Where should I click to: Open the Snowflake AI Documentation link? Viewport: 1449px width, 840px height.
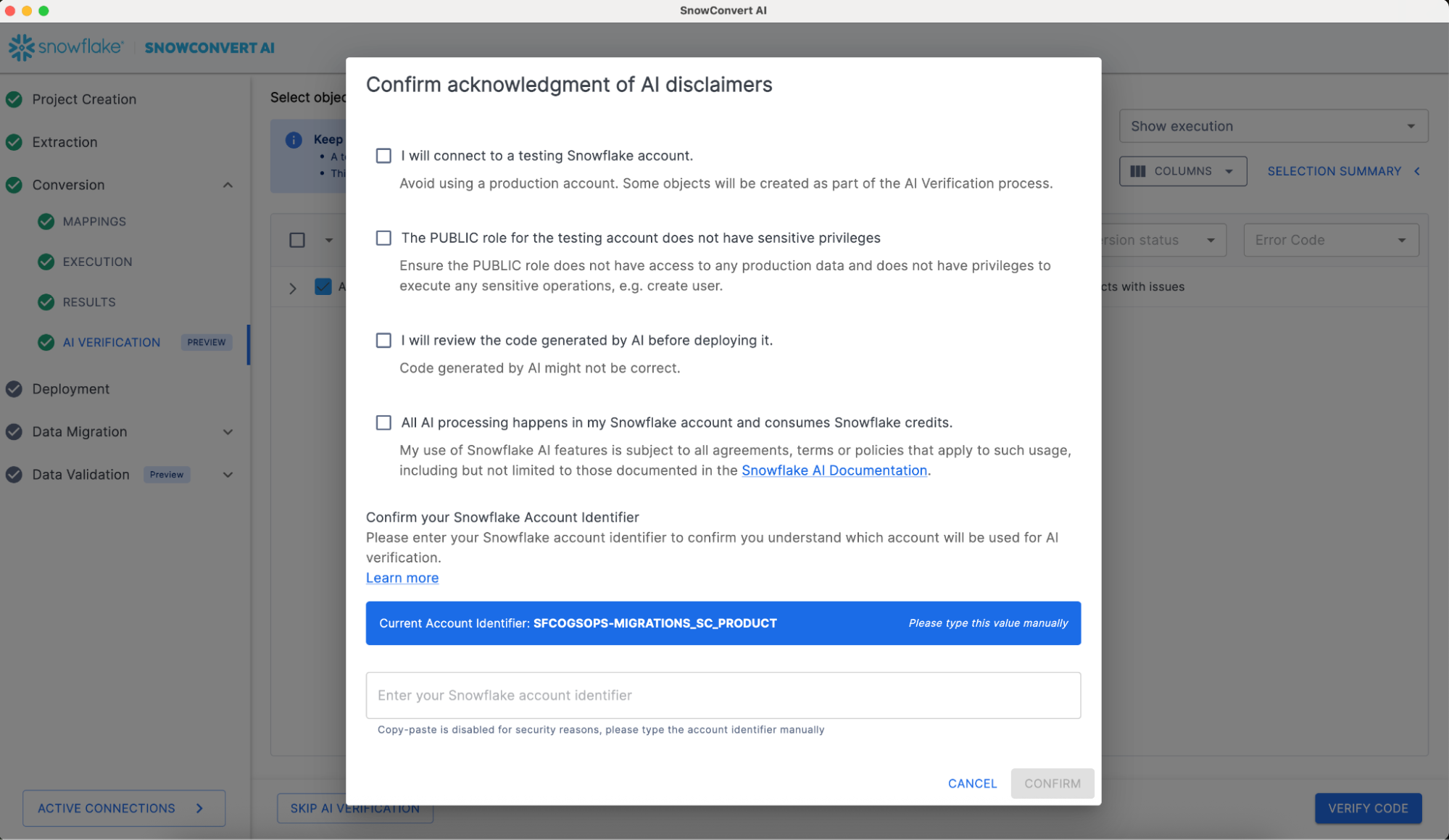click(x=834, y=470)
